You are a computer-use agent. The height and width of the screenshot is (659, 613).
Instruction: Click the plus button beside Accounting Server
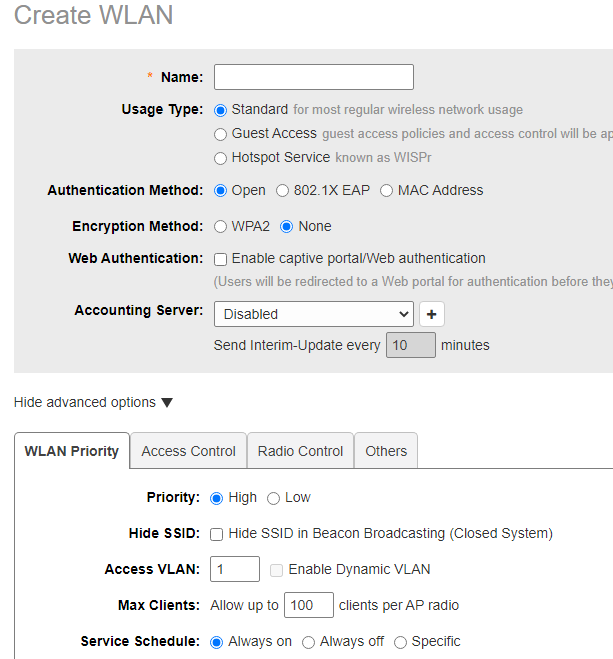coord(431,314)
